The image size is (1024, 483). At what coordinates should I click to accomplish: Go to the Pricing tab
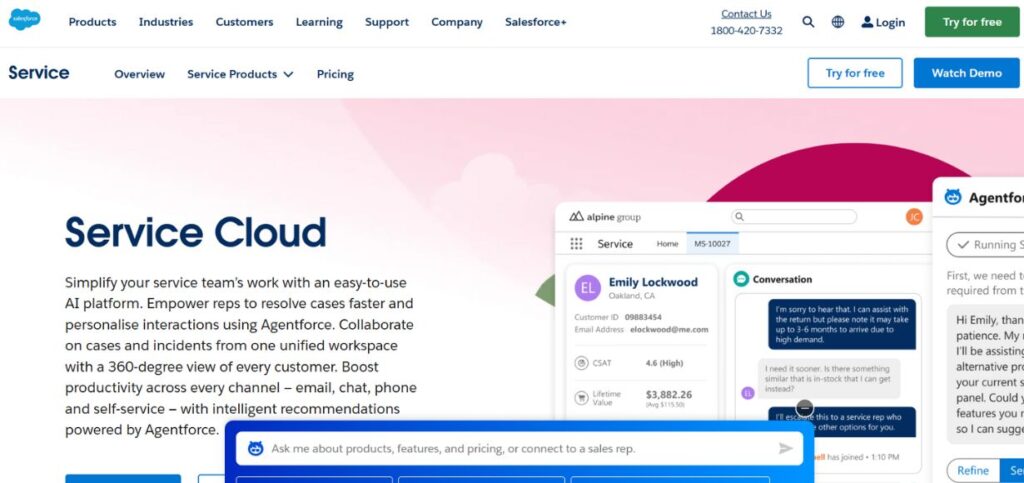tap(335, 74)
